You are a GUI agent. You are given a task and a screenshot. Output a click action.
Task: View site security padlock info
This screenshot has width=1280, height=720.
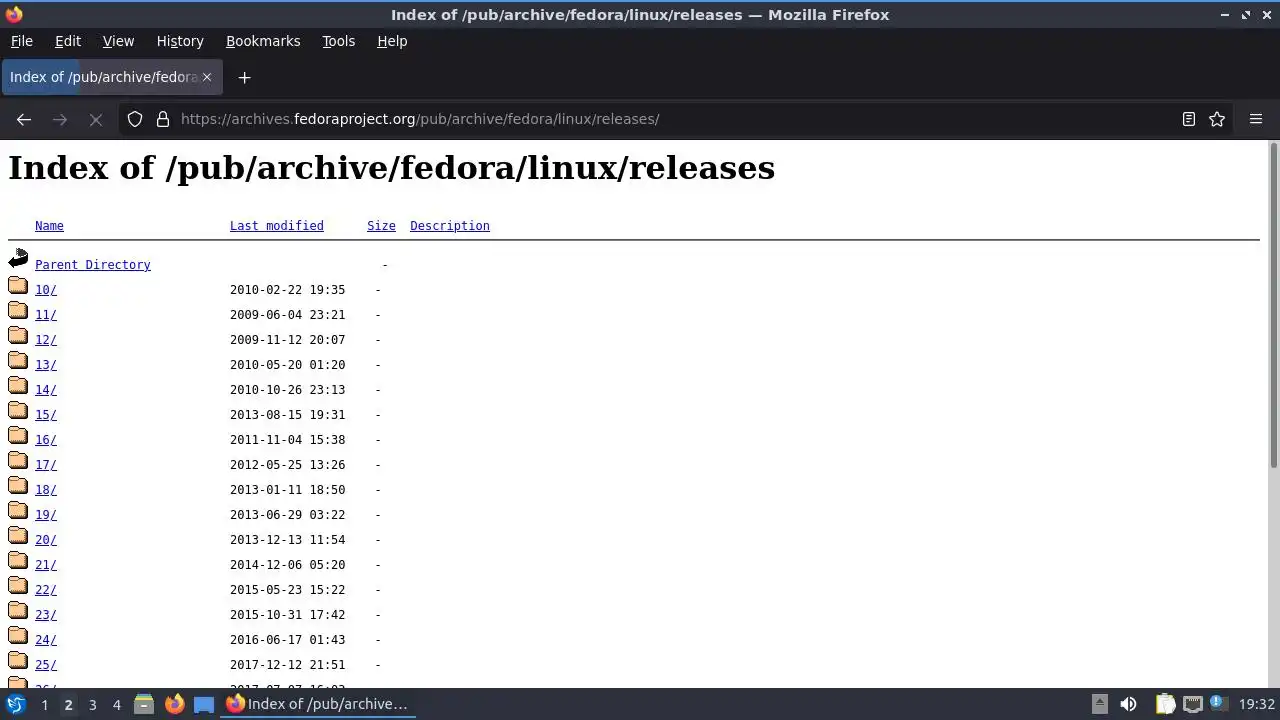[163, 119]
